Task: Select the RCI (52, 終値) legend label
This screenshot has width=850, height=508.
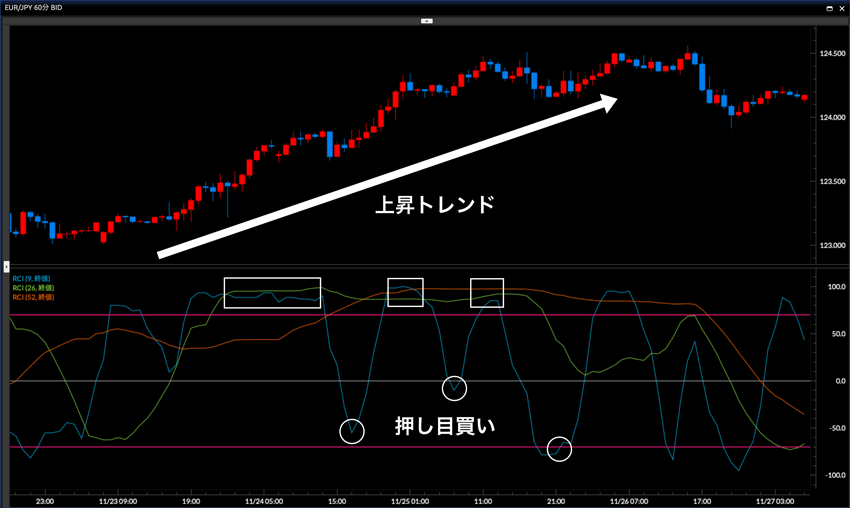Action: coord(34,297)
